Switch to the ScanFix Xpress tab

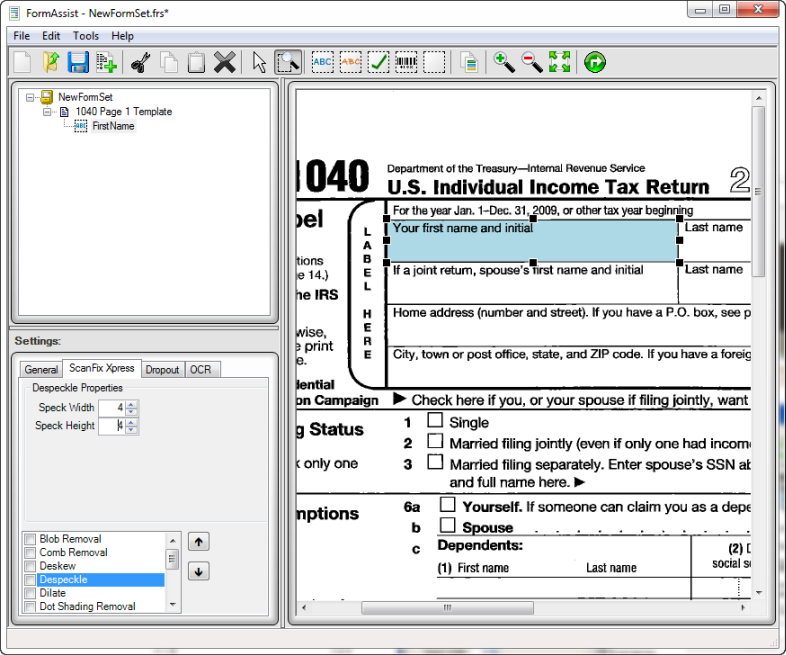coord(102,368)
